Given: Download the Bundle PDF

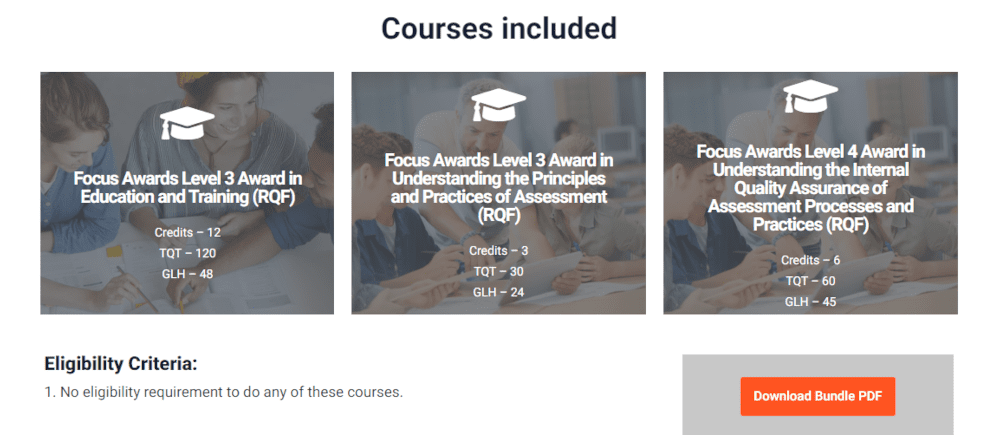Looking at the screenshot, I should click(x=818, y=396).
